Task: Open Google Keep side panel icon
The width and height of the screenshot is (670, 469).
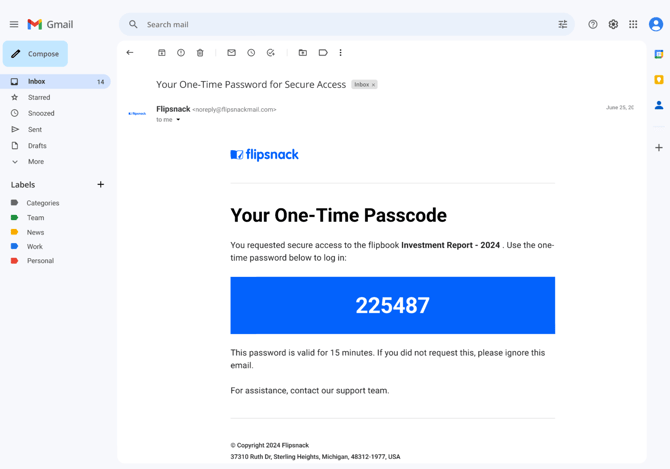Action: tap(658, 79)
